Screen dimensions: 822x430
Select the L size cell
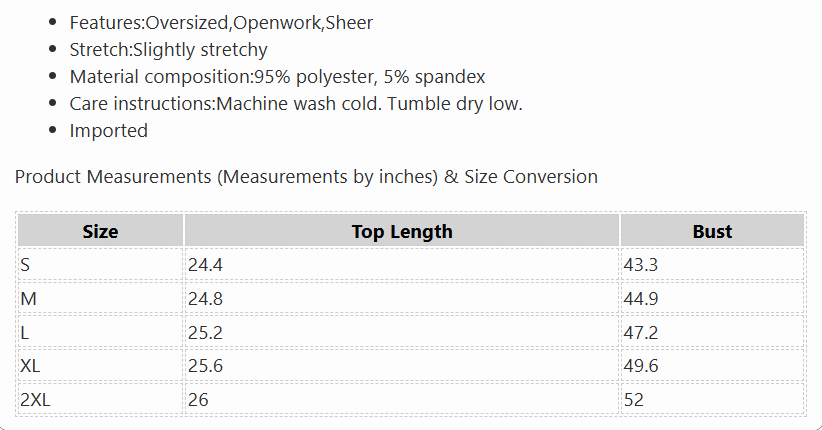click(x=100, y=332)
